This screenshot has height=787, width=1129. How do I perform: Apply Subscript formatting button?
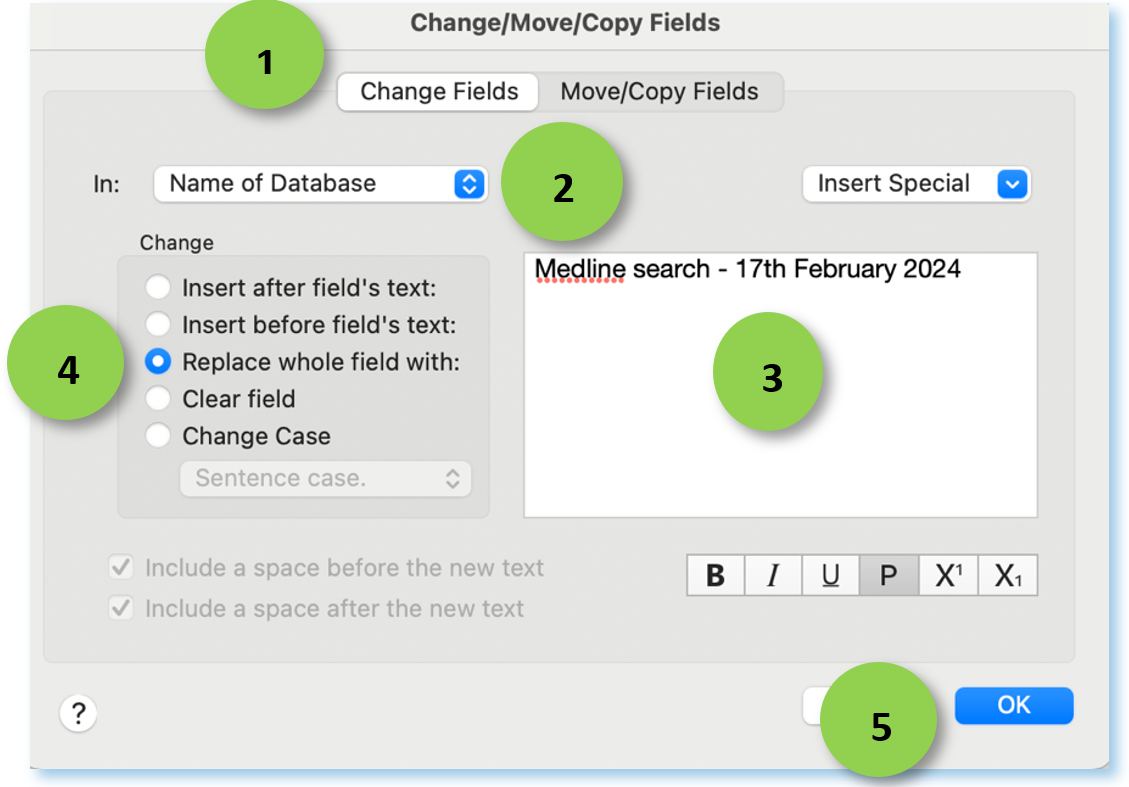click(x=1007, y=576)
